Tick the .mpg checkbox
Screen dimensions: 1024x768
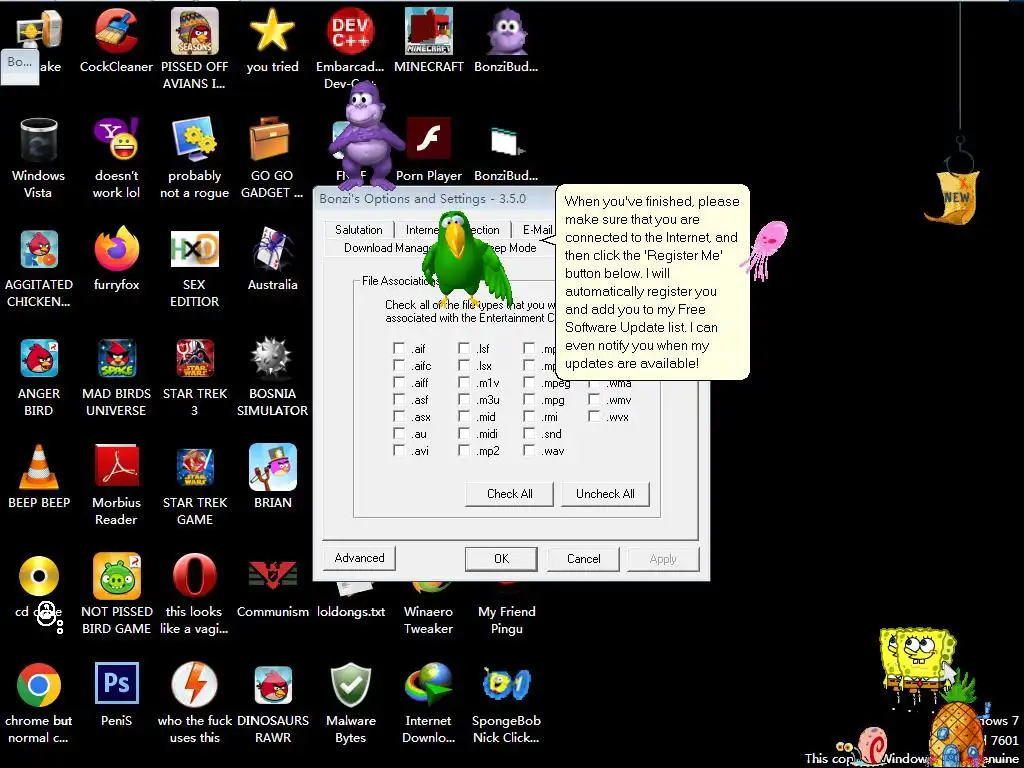point(529,400)
